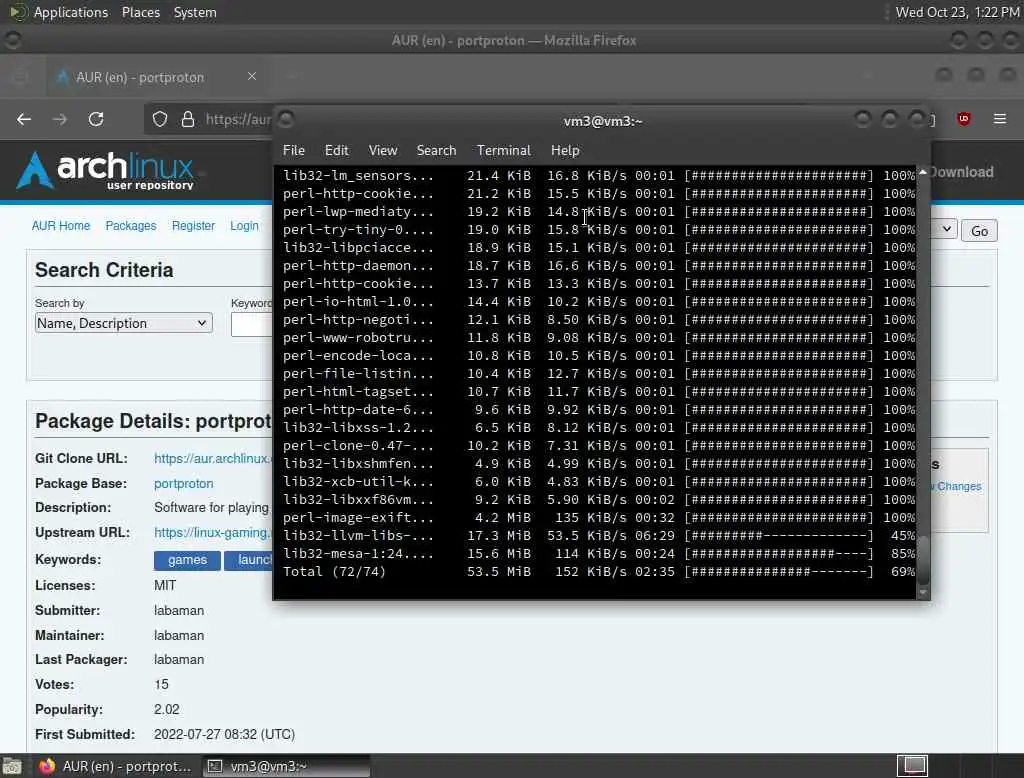This screenshot has width=1024, height=778.
Task: Click the clock showing Wed Oct 23
Action: click(x=957, y=12)
